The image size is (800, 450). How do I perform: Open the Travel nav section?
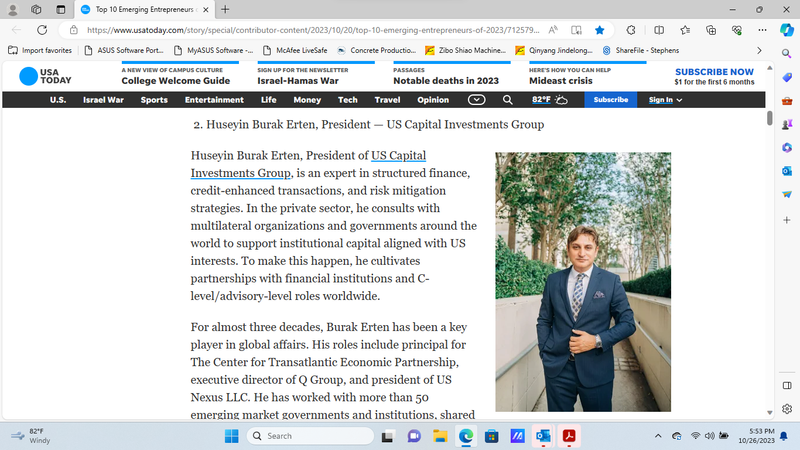(387, 100)
